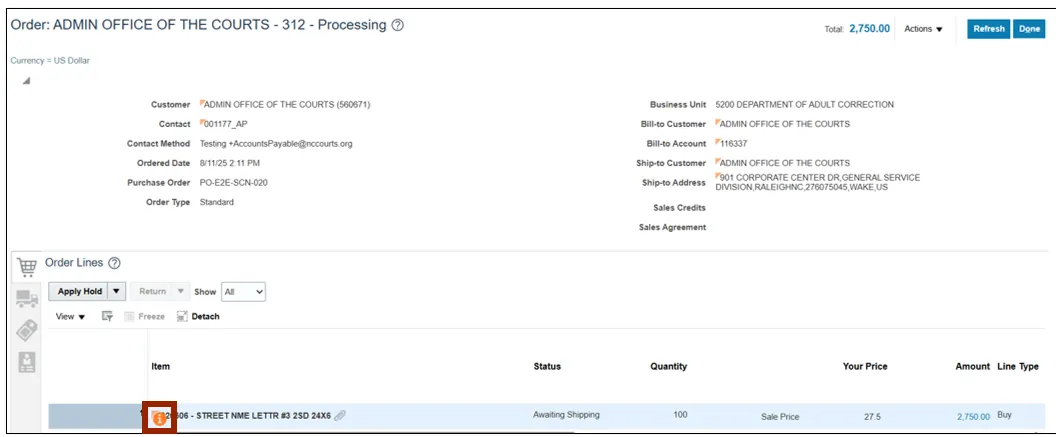
Task: Click customer ADMIN OFFICE OF THE COURTS (560671)
Action: pos(287,105)
